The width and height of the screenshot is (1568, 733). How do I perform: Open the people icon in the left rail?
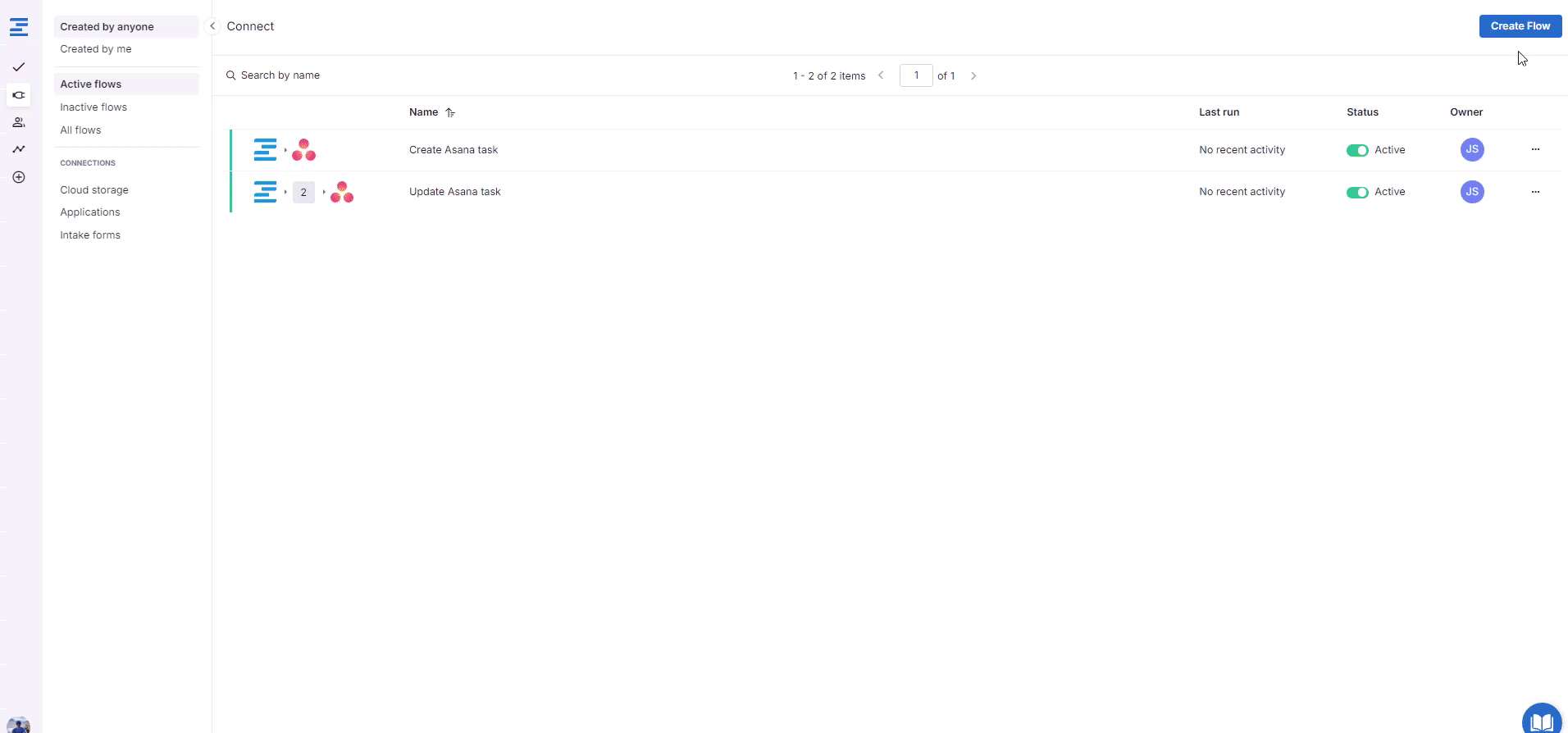point(19,122)
